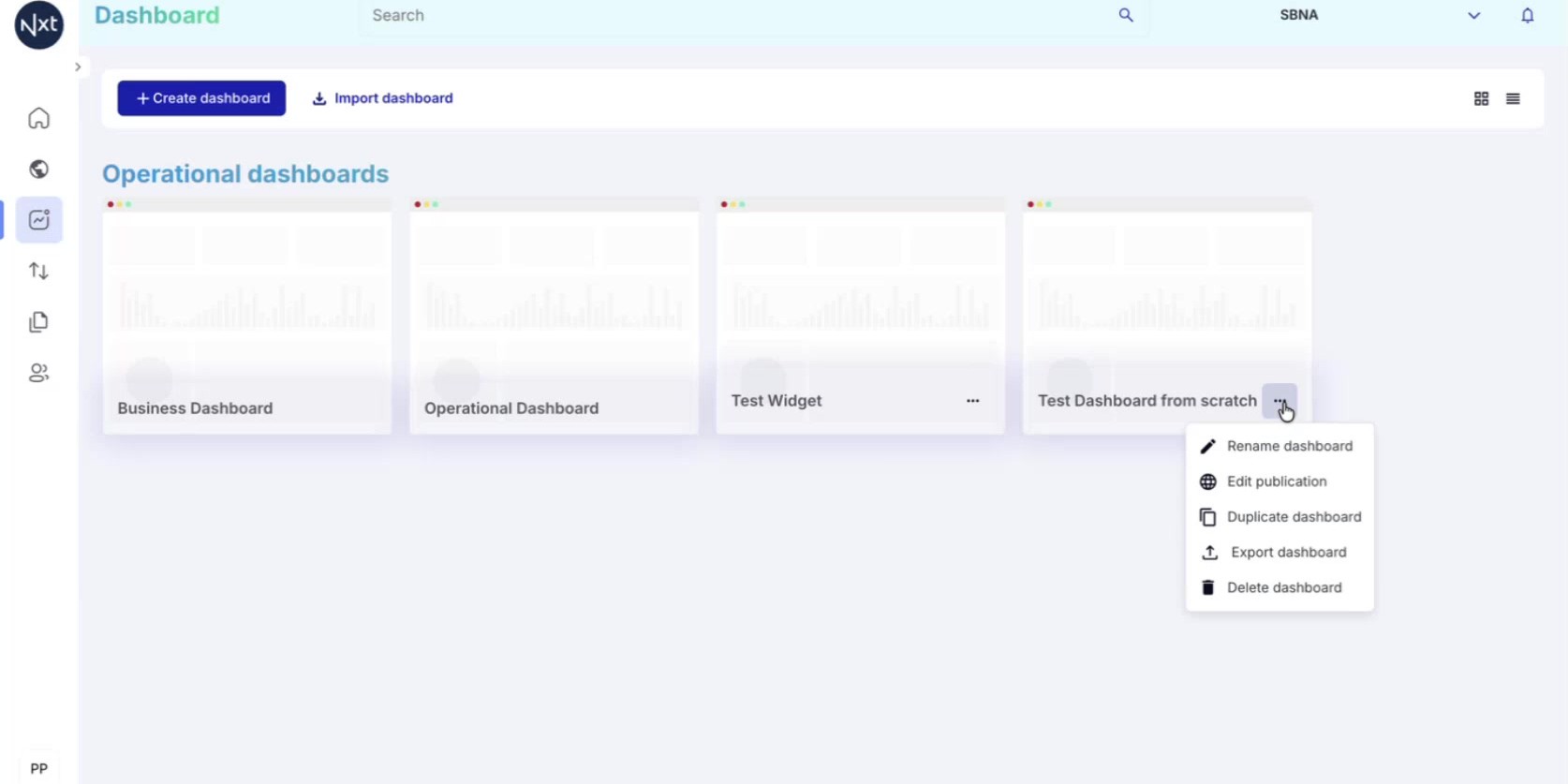Click the search magnifier icon
1568x784 pixels.
click(x=1126, y=15)
